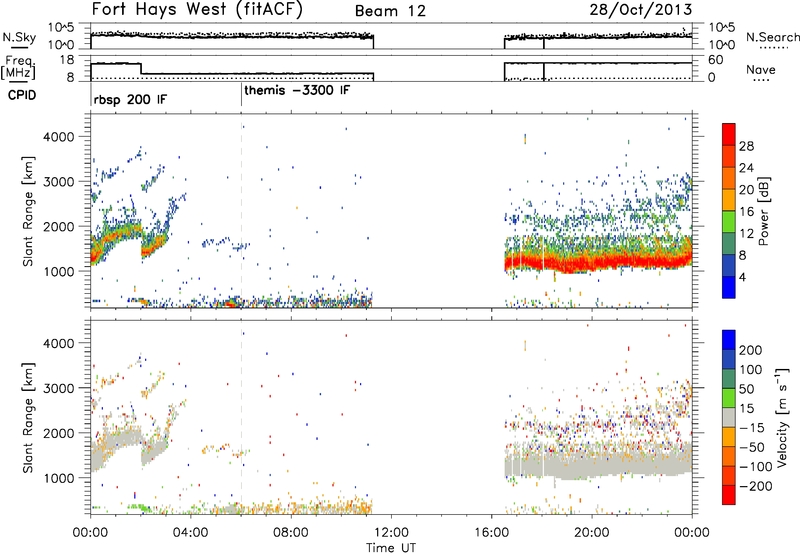Click the 'Beam 12' label
The height and width of the screenshot is (554, 800).
coord(390,11)
